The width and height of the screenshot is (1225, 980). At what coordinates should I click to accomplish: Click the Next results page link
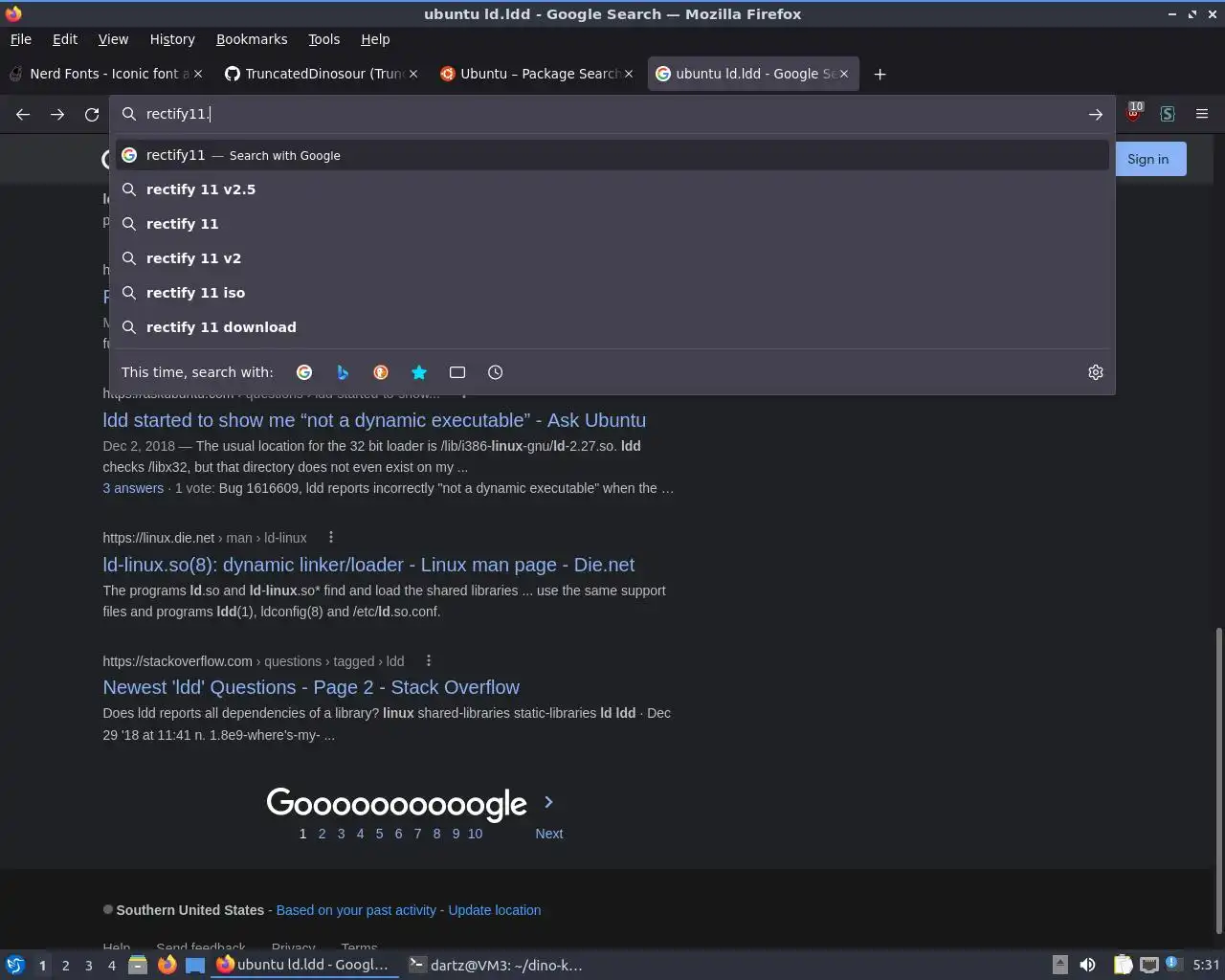click(548, 834)
